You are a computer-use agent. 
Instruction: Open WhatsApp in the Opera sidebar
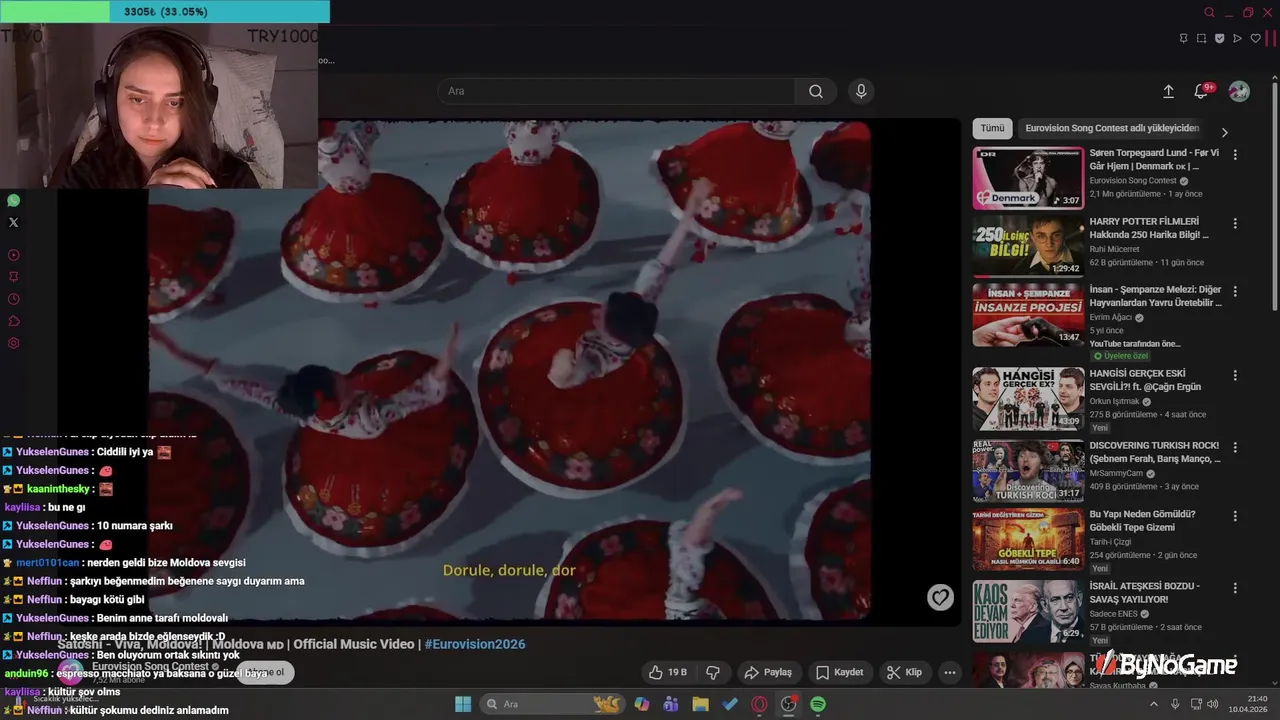pos(13,201)
